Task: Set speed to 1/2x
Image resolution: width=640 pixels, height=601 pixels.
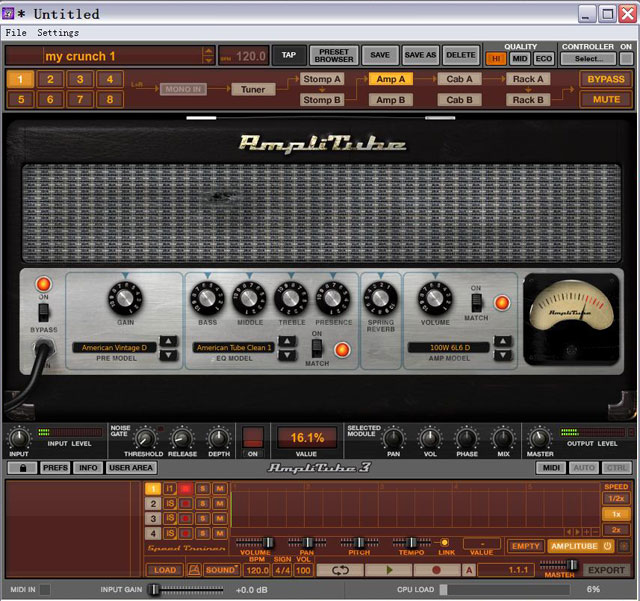Action: pos(616,499)
